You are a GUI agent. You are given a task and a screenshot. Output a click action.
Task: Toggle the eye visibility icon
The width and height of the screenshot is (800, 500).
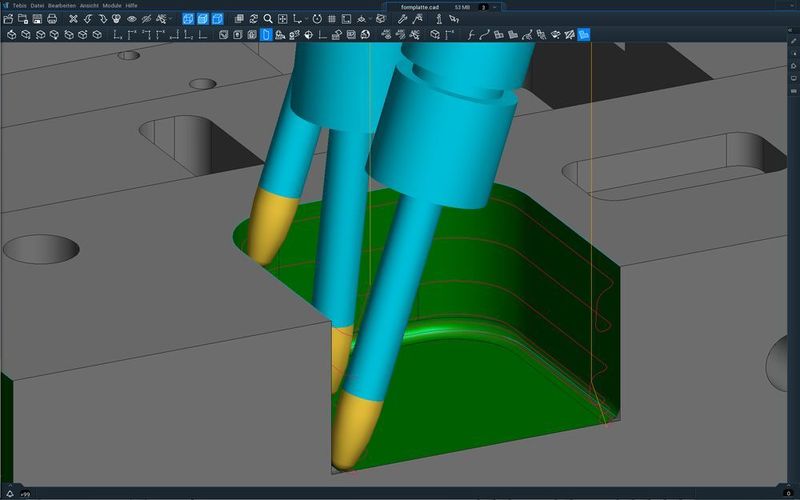pos(131,19)
